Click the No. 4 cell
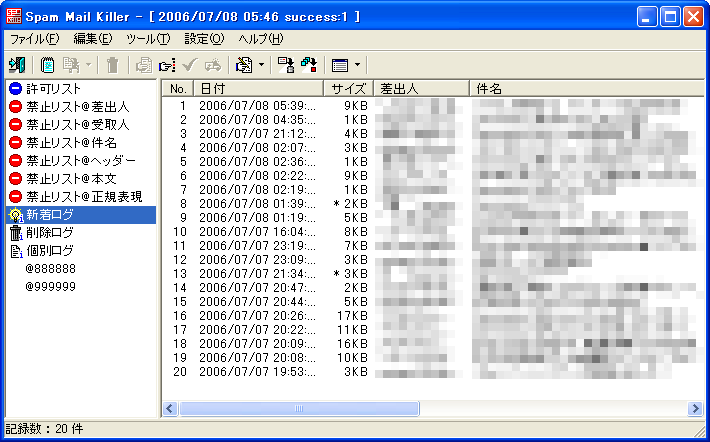 click(183, 148)
